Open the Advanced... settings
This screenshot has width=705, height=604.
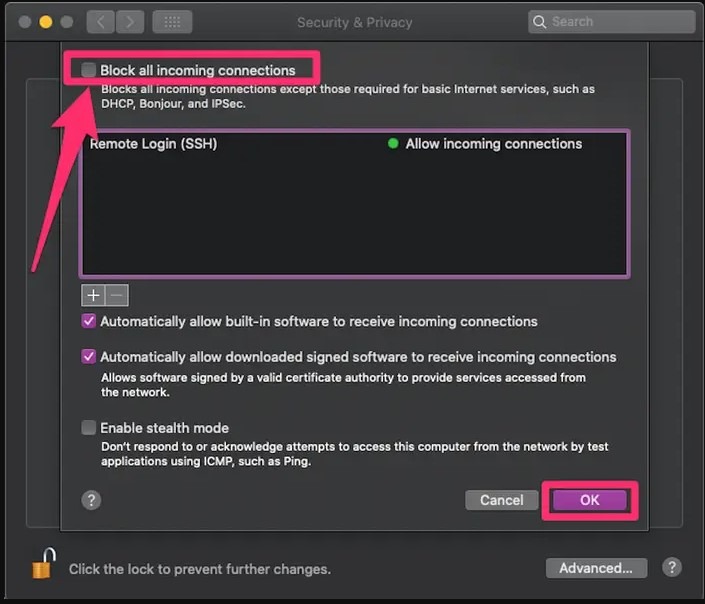click(596, 568)
